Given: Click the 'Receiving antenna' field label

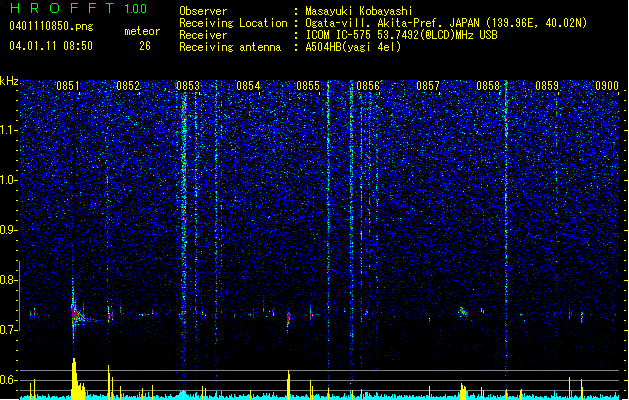Looking at the screenshot, I should 230,47.
